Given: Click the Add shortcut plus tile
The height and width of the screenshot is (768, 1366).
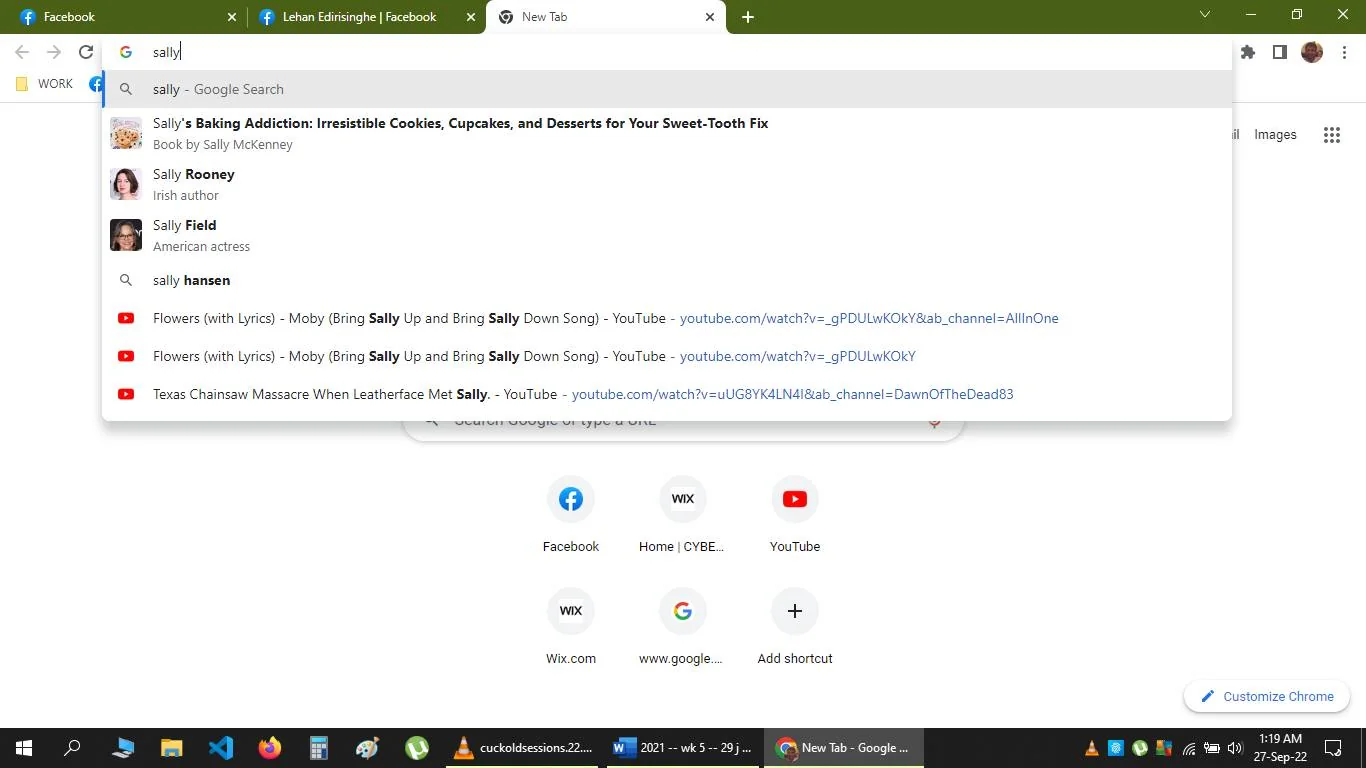Looking at the screenshot, I should click(x=795, y=626).
